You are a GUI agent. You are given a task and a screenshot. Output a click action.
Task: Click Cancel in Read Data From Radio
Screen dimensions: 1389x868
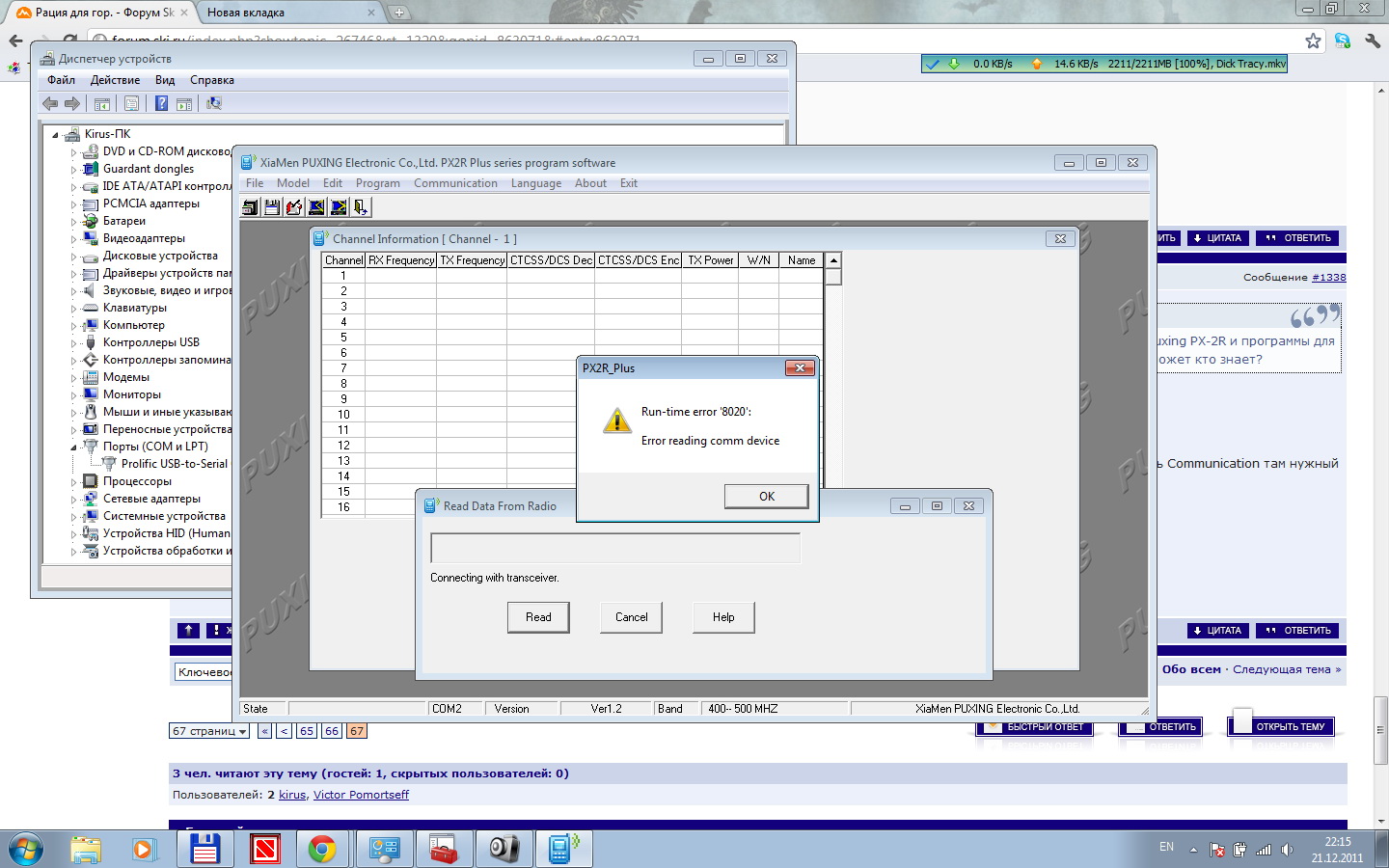pyautogui.click(x=632, y=617)
